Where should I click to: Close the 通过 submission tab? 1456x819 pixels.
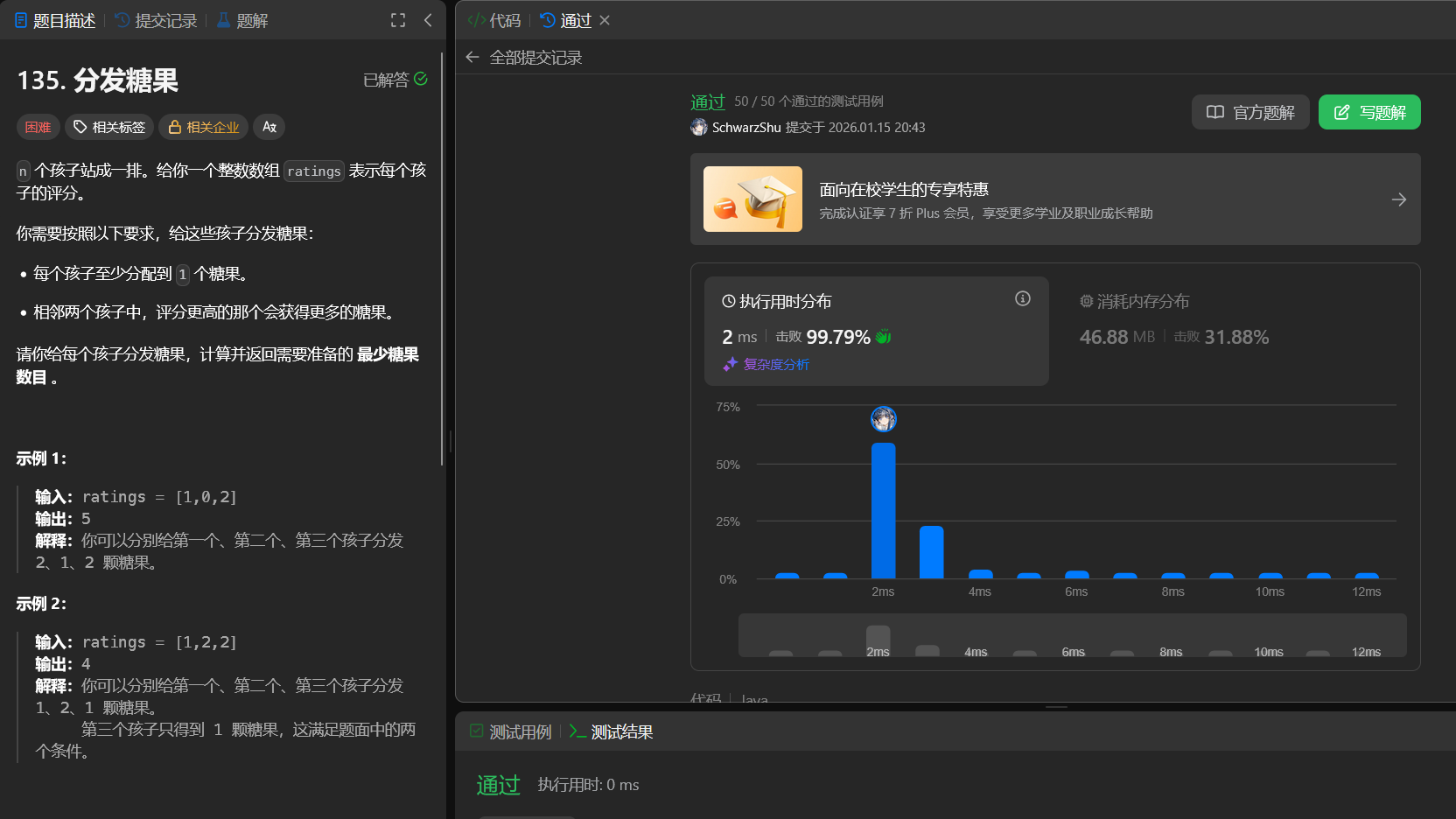(x=605, y=20)
